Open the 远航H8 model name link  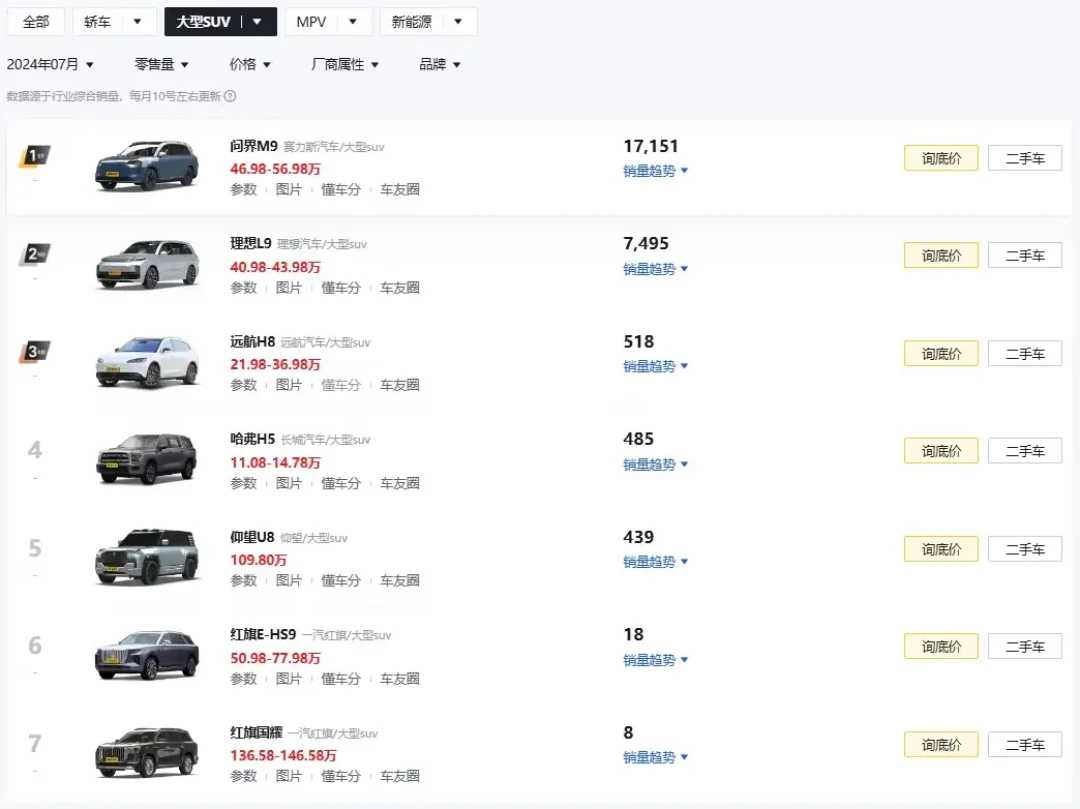click(252, 342)
